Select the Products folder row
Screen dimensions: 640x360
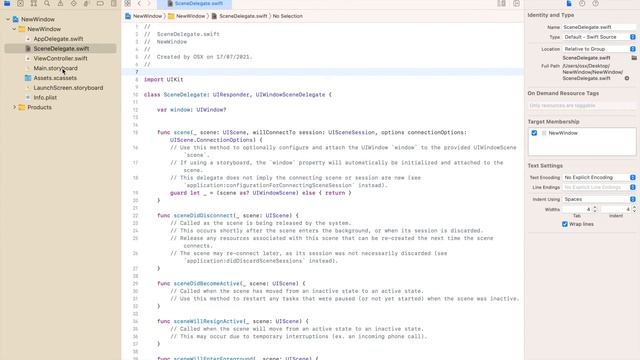40,107
